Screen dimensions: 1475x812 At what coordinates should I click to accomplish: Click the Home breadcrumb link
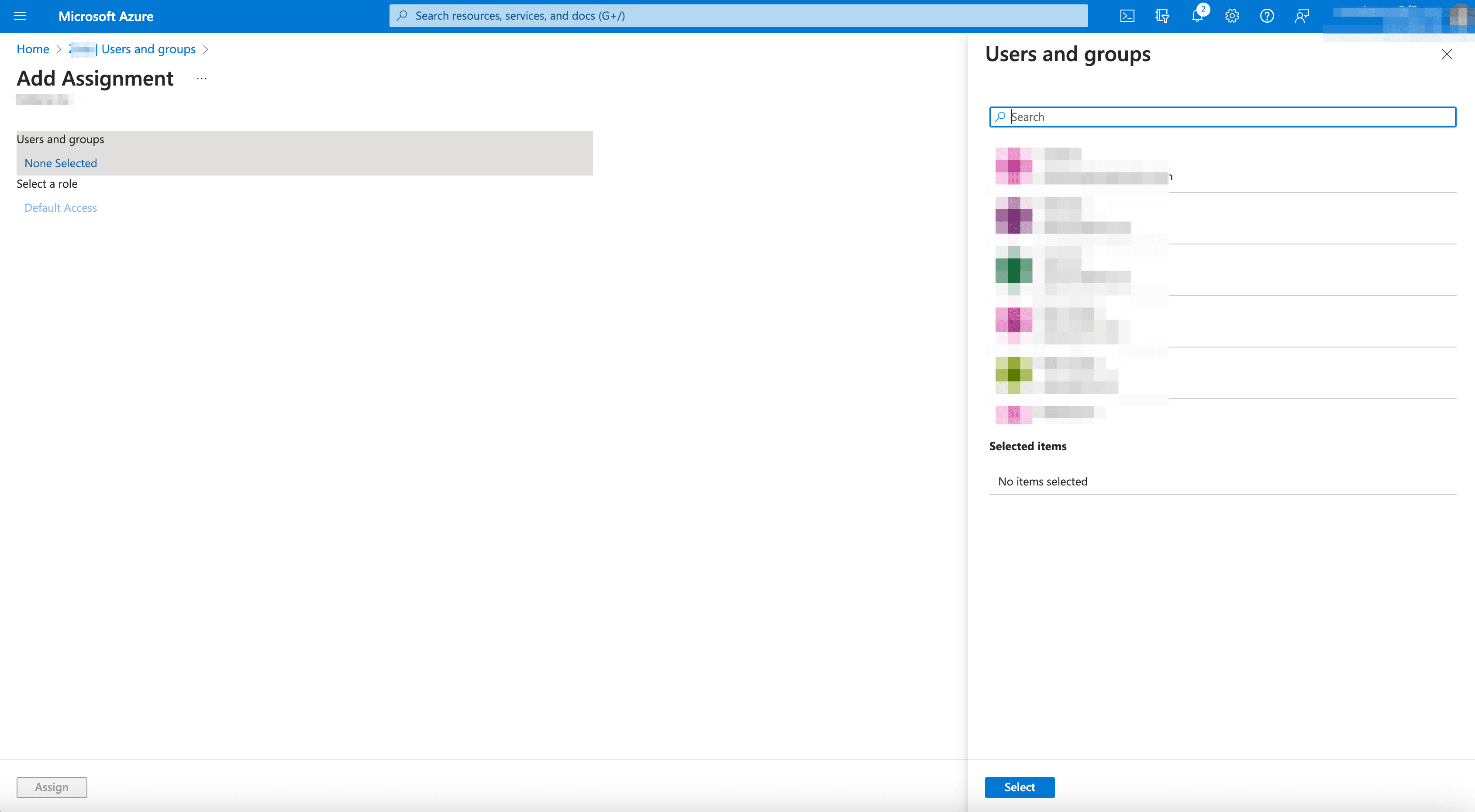point(32,48)
